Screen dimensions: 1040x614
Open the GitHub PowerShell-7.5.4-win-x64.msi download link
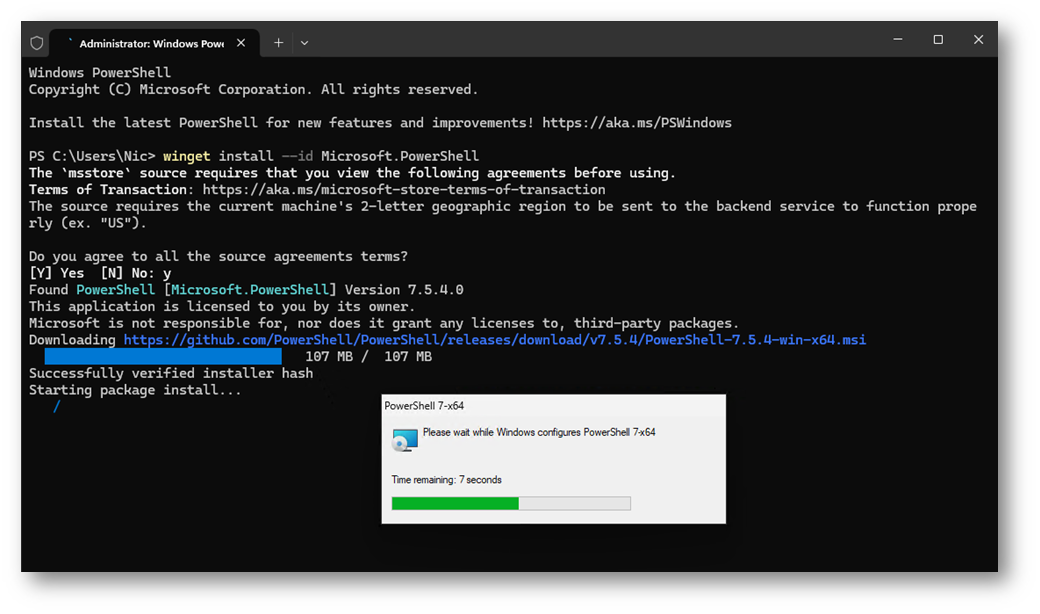pyautogui.click(x=495, y=340)
